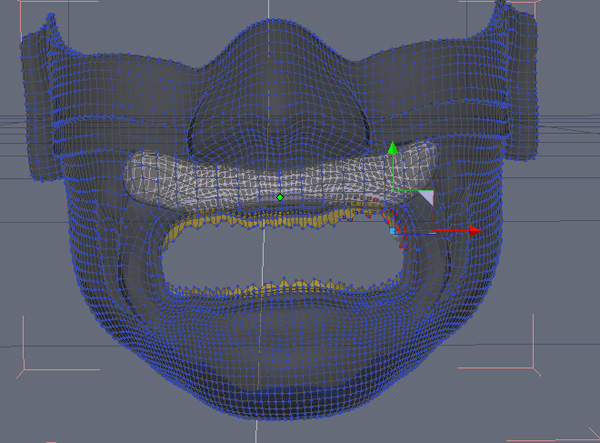600x443 pixels.
Task: Select the green diamond pivot marker
Action: tap(280, 198)
